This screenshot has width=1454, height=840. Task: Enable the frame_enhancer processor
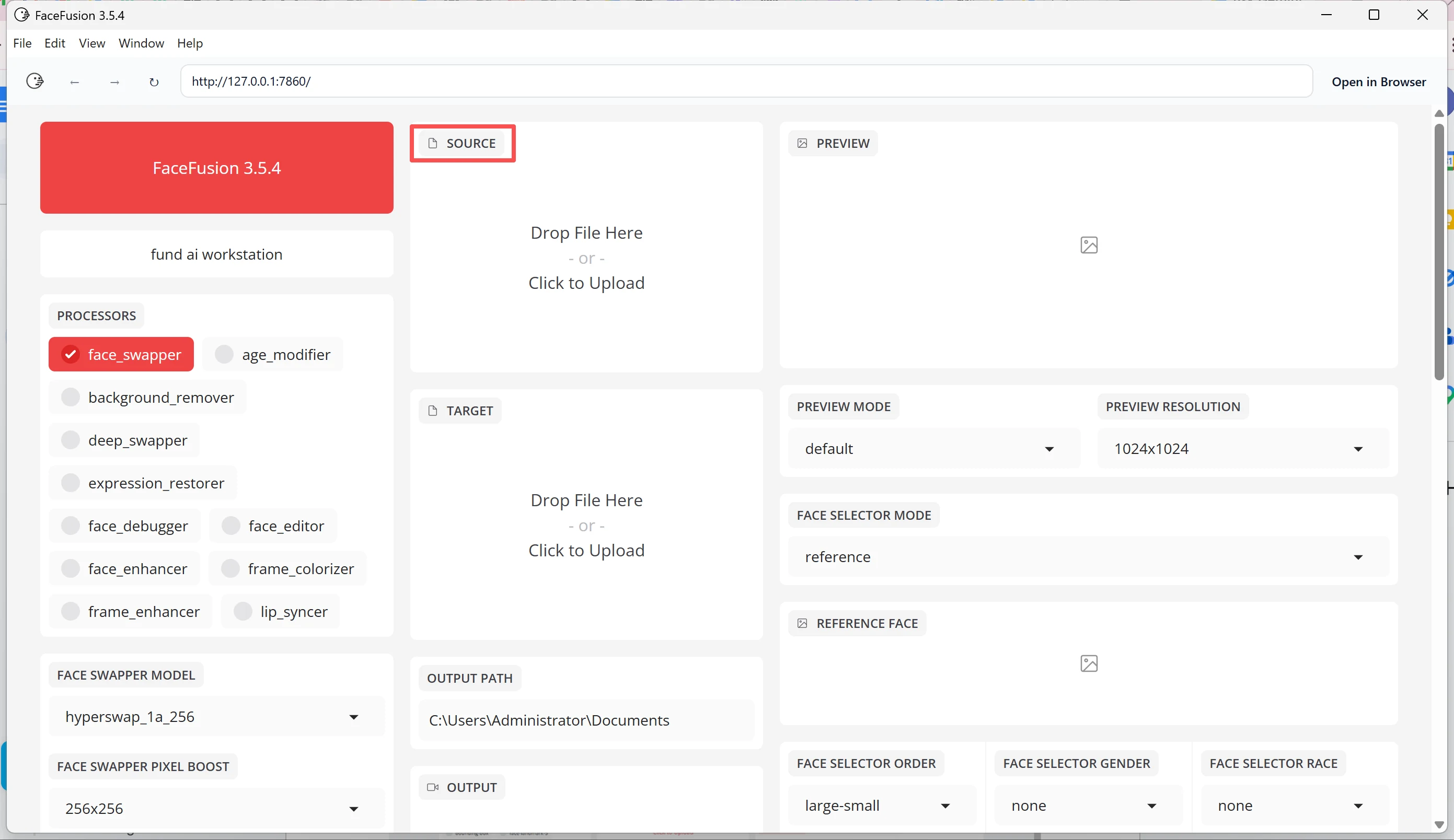pos(130,611)
